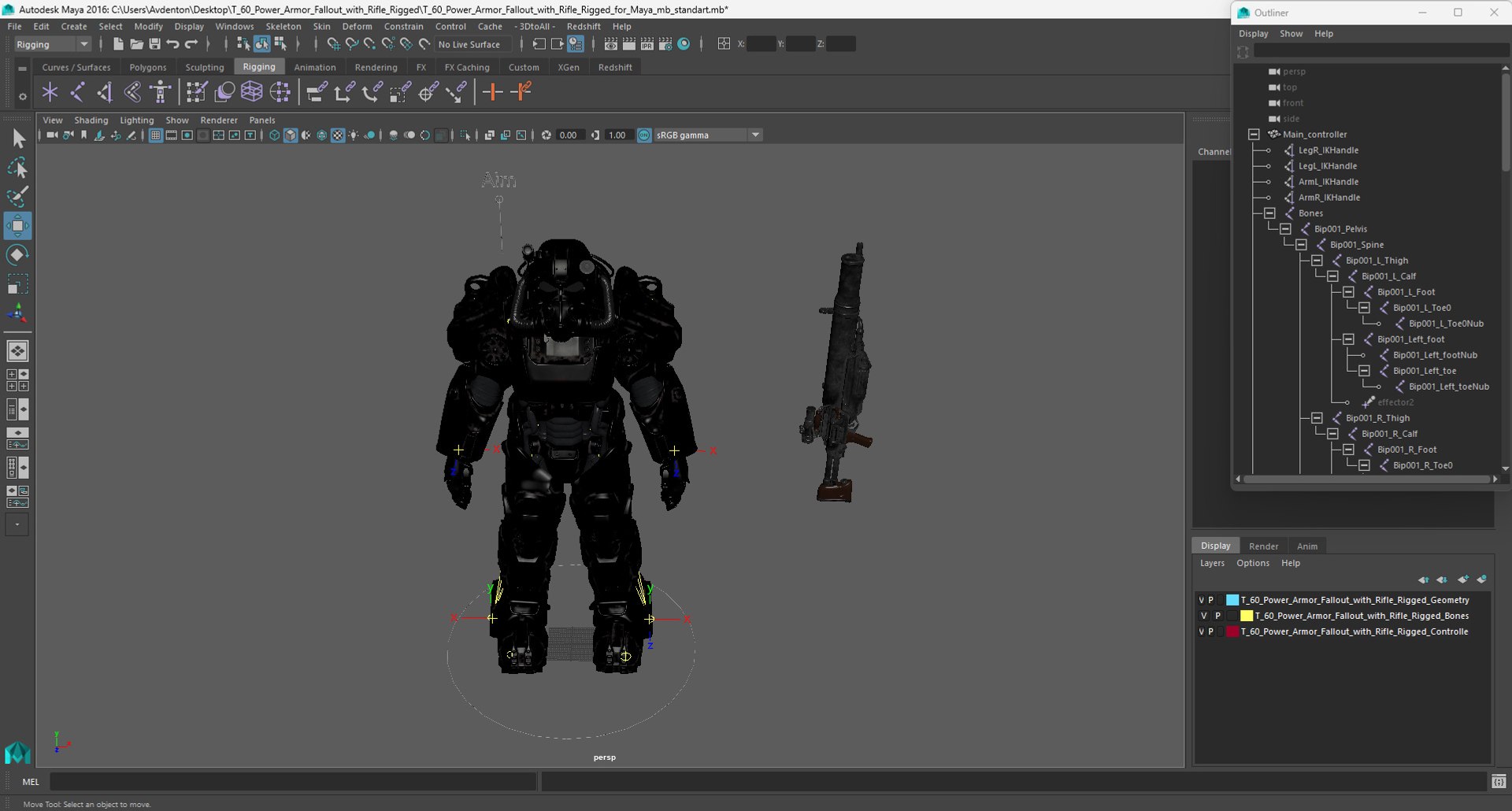The height and width of the screenshot is (811, 1512).
Task: Click the Lattice deformer shelf icon
Action: pyautogui.click(x=252, y=92)
